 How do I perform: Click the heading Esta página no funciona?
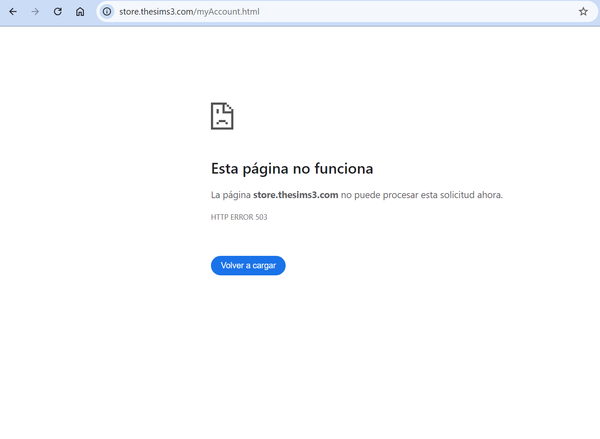coord(292,169)
